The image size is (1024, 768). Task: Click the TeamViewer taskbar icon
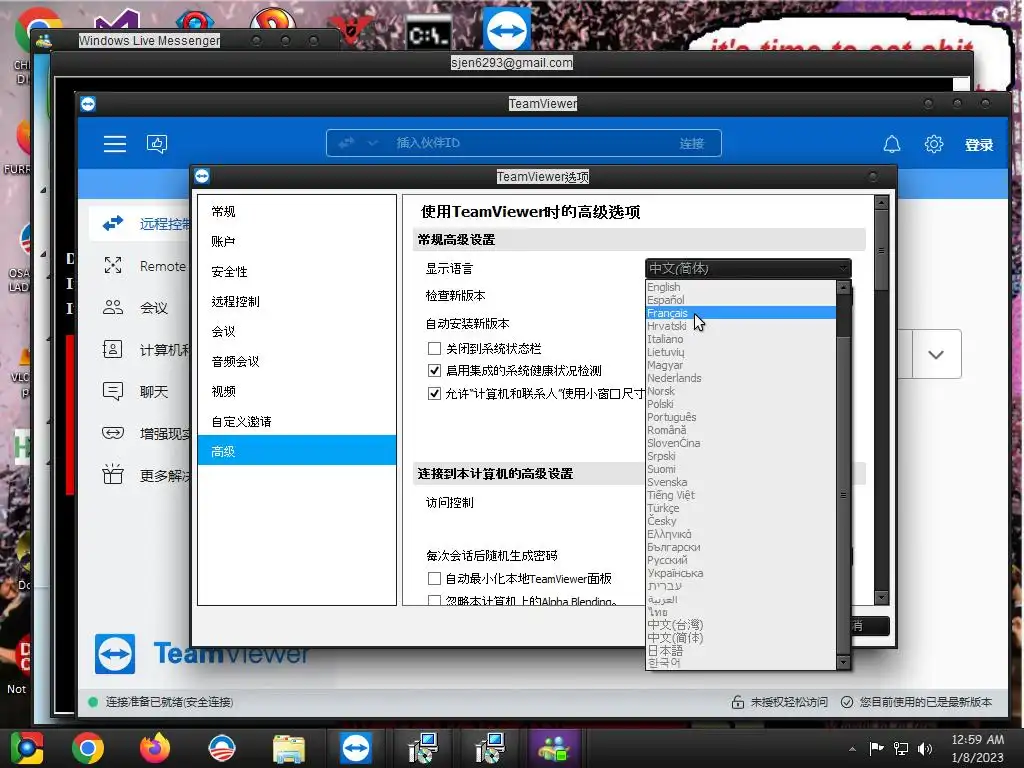356,748
